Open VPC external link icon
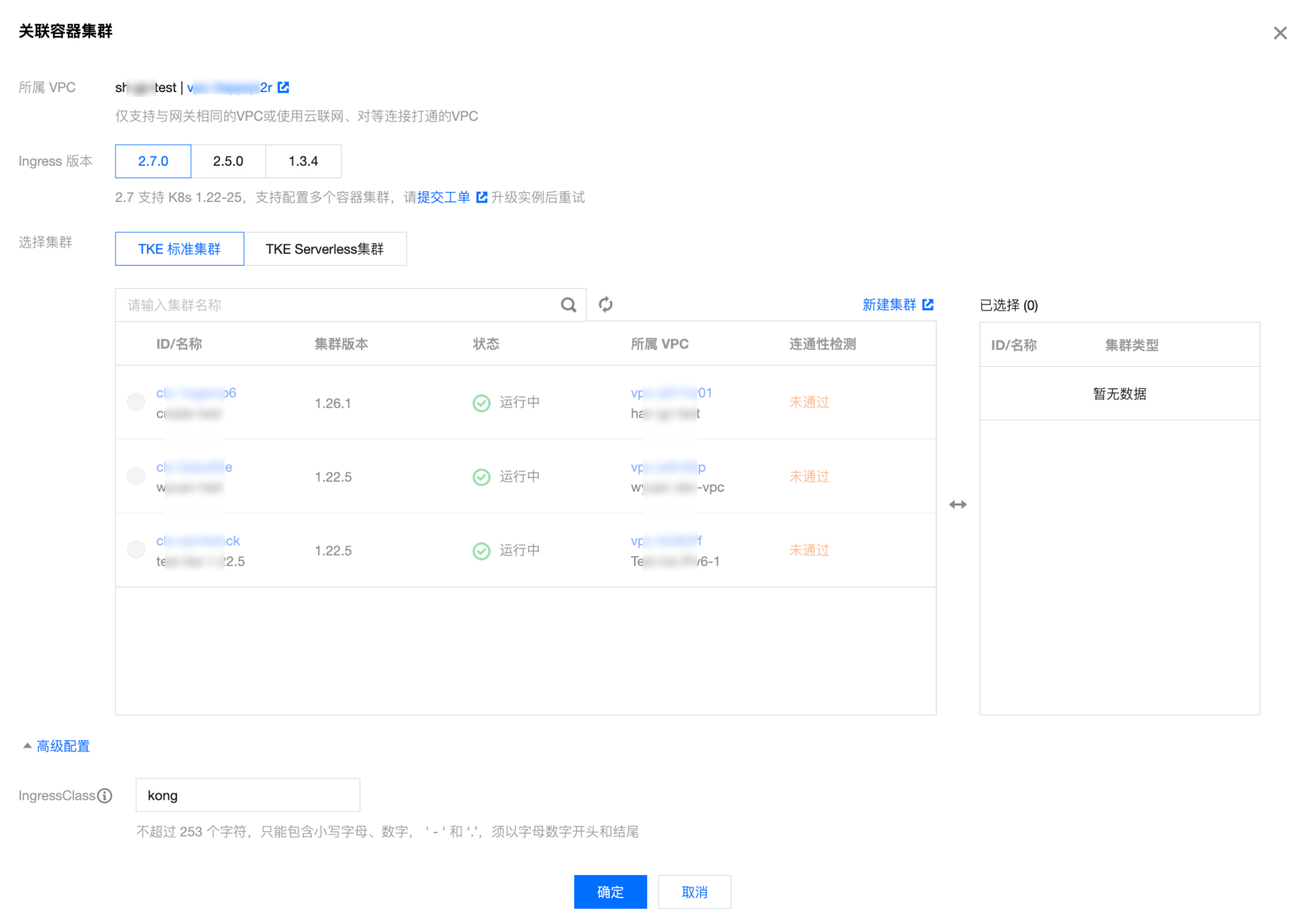 click(283, 87)
